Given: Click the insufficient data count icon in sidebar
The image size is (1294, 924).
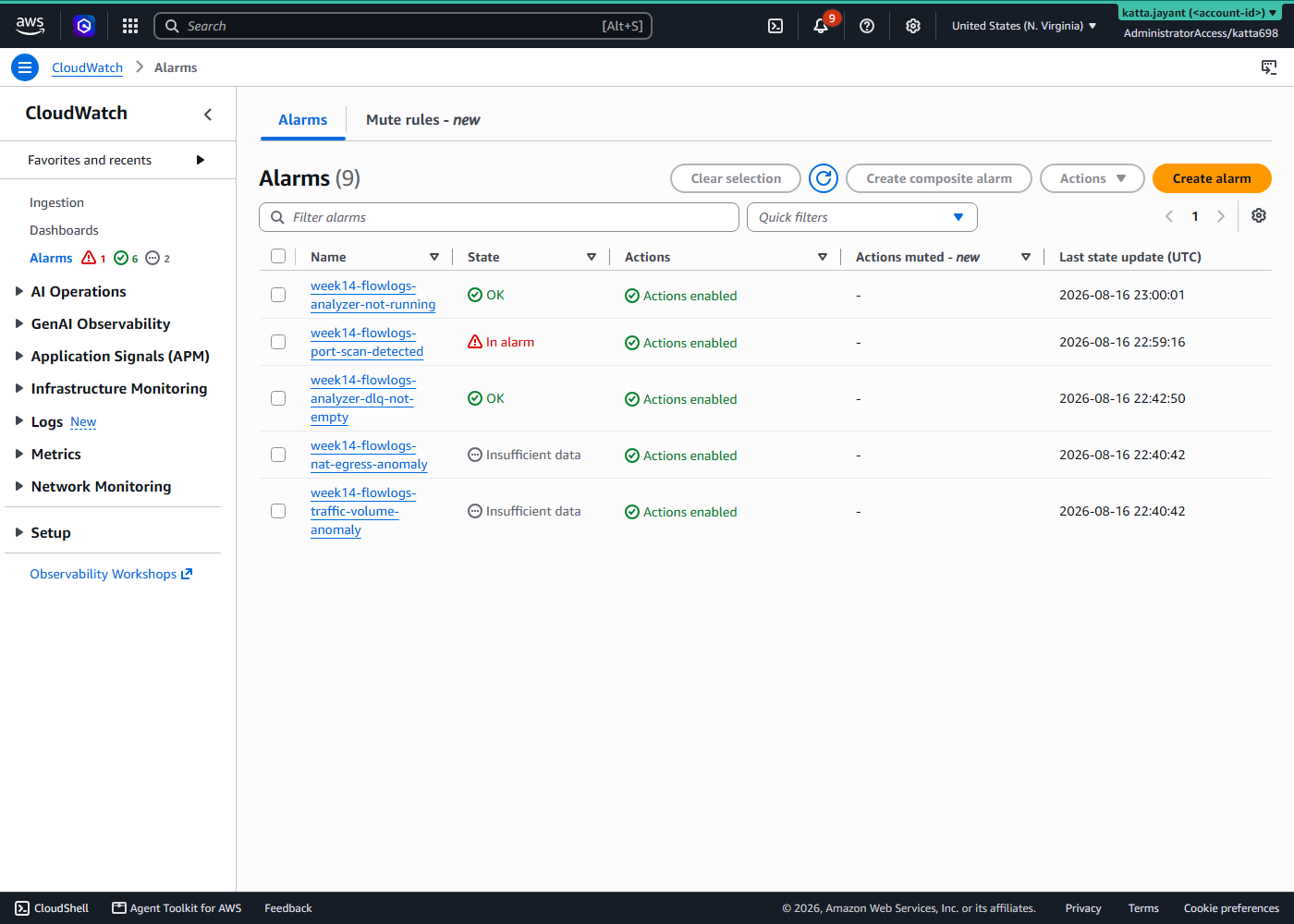Looking at the screenshot, I should [153, 258].
